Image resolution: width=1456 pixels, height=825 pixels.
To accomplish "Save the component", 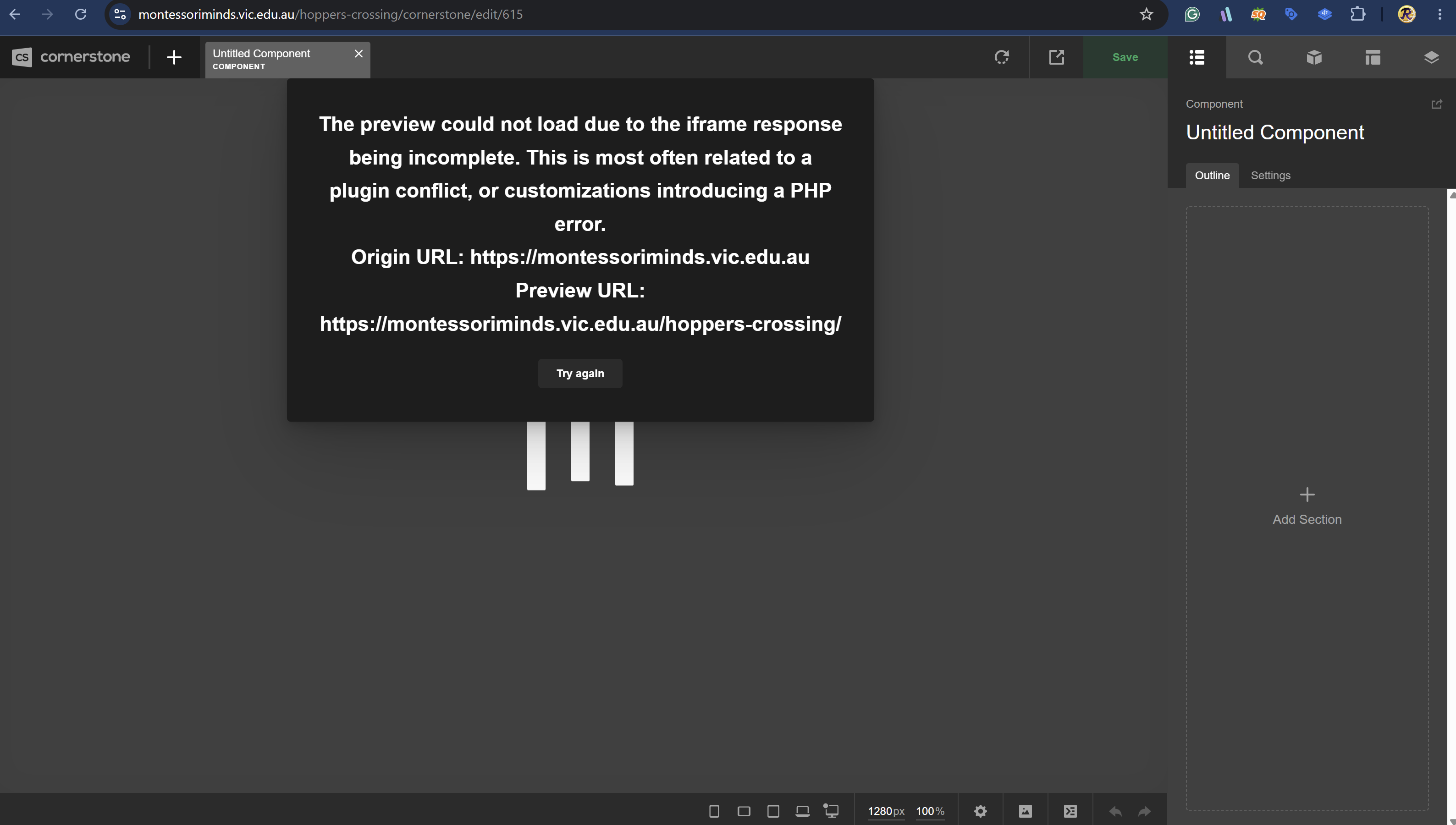I will point(1125,57).
